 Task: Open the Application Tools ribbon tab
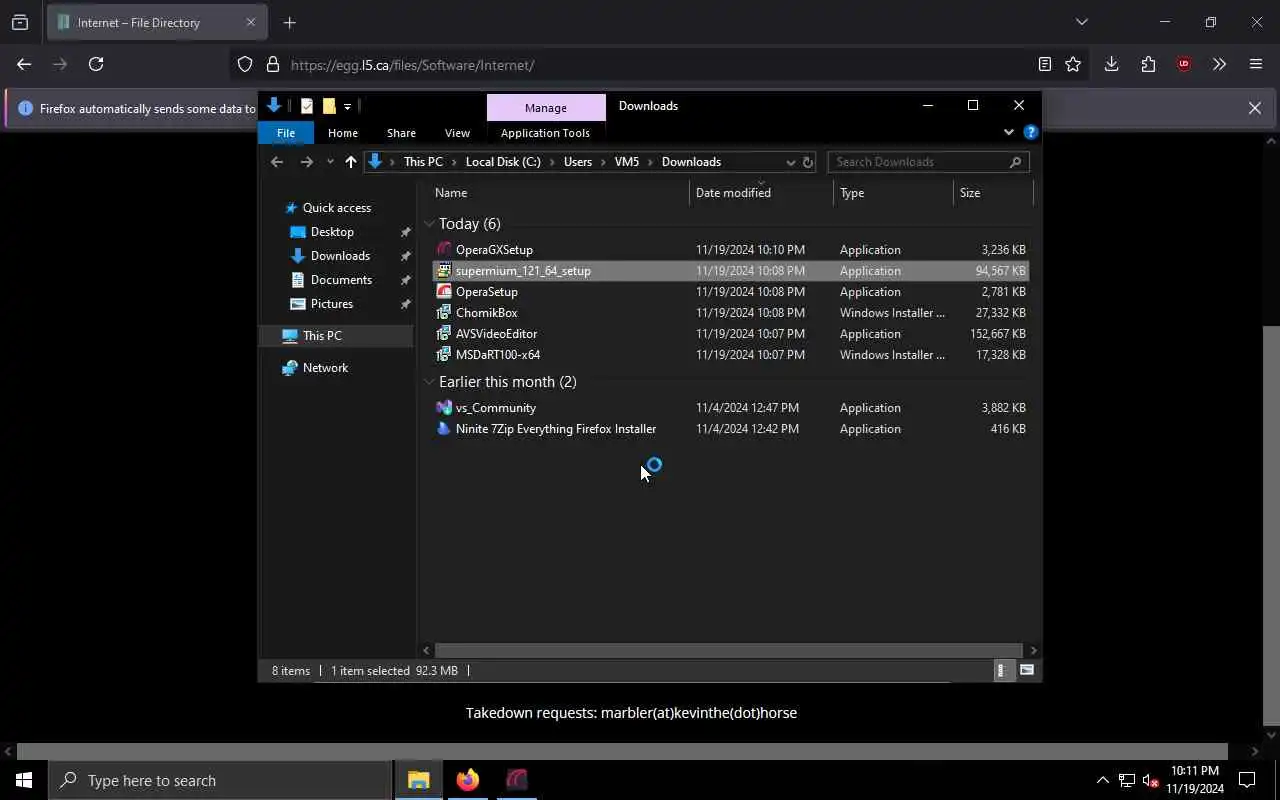coord(545,133)
